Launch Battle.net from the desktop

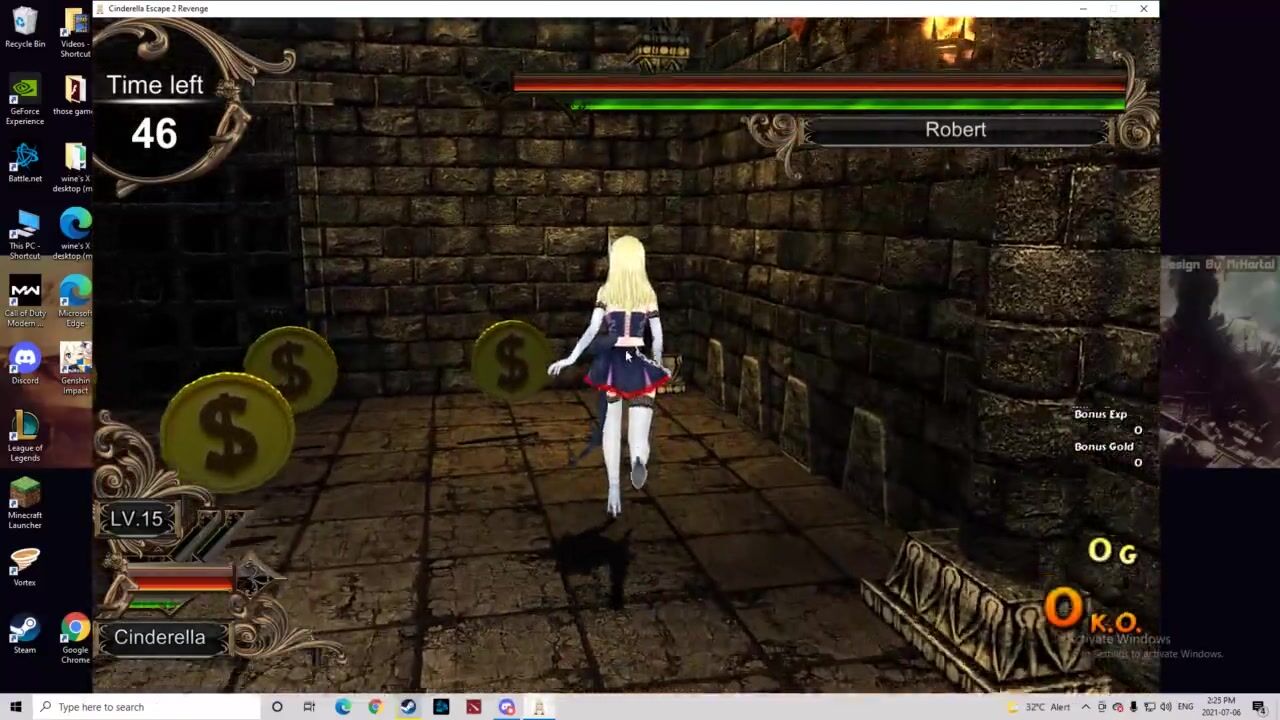click(x=25, y=163)
